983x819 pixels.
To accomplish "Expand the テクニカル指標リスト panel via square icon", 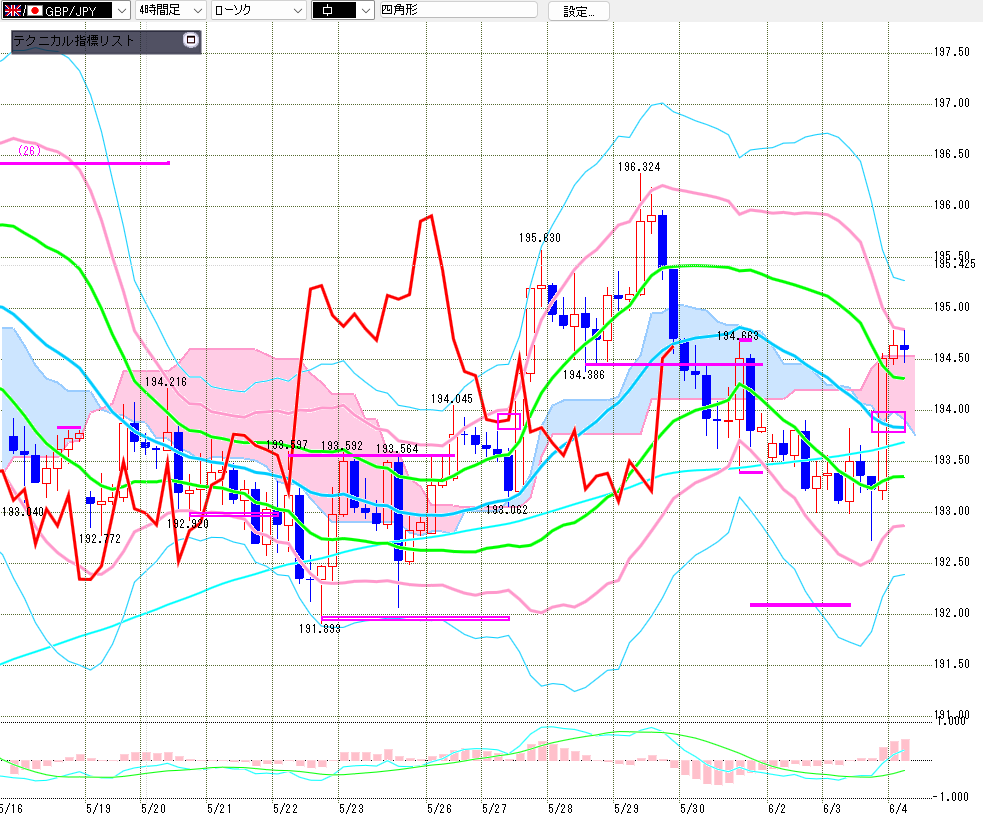I will click(191, 40).
